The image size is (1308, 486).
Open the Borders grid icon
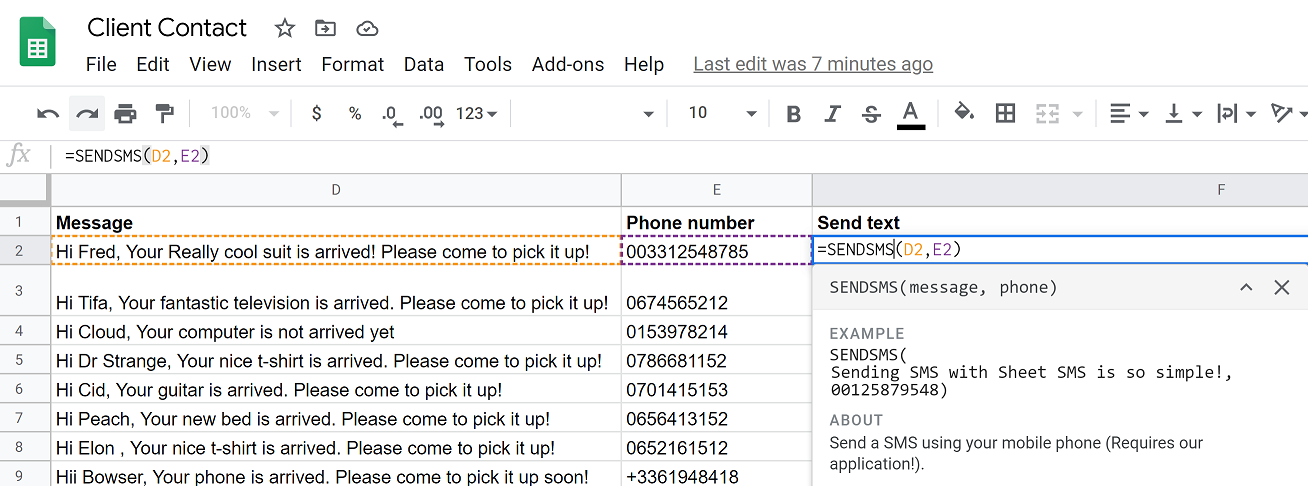click(x=1006, y=113)
